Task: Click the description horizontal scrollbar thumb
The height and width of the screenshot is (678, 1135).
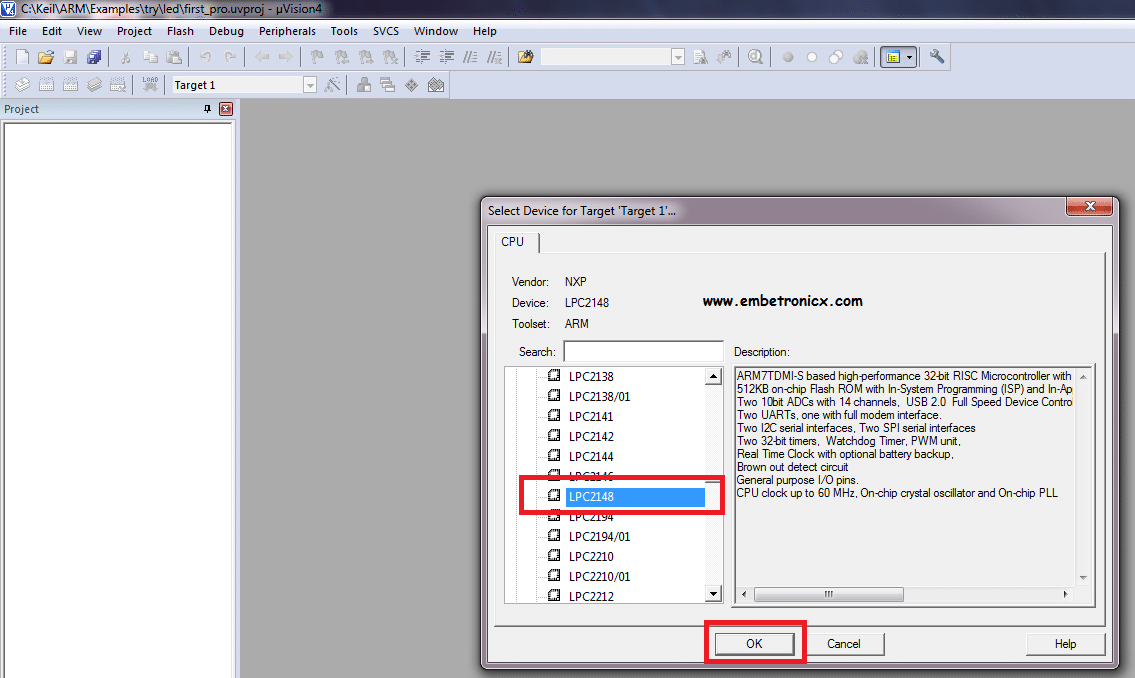Action: click(x=829, y=594)
